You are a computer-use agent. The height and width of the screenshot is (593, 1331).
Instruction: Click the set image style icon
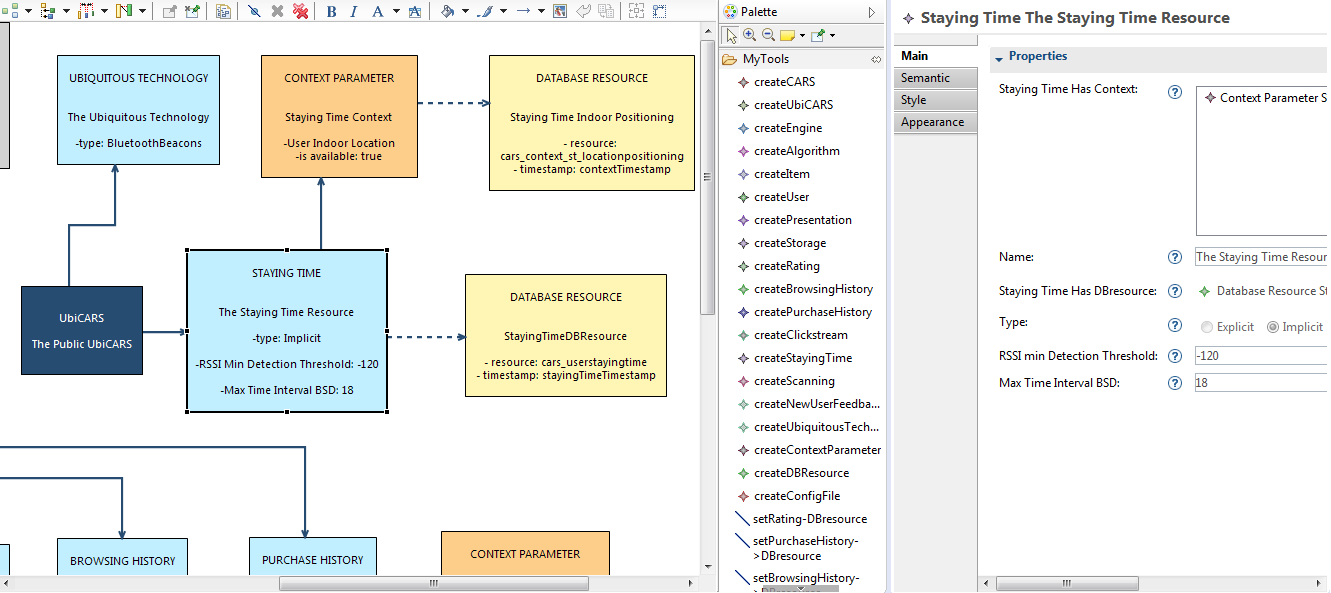(559, 11)
